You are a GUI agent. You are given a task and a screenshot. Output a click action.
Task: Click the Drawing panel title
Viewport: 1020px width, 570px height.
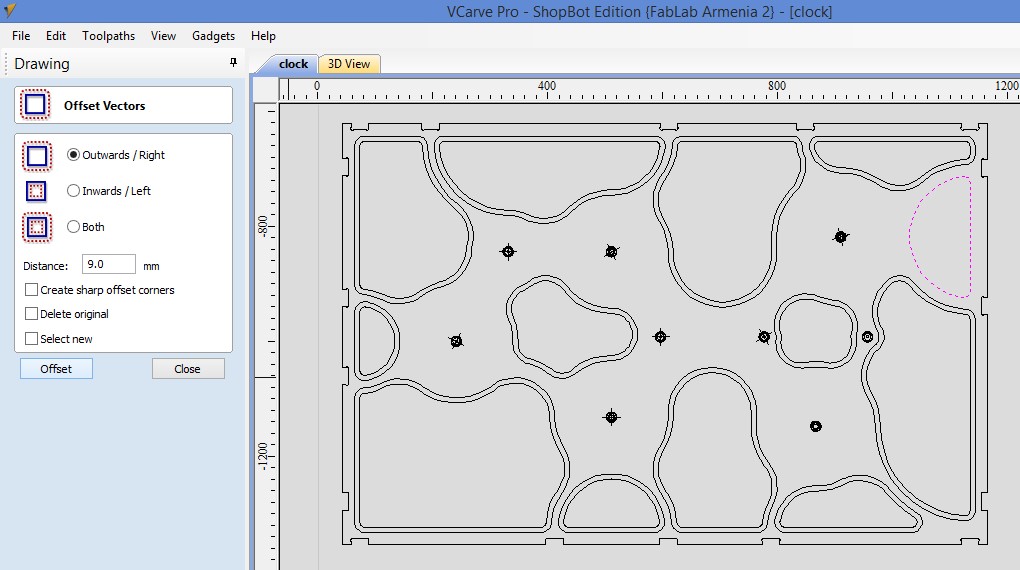pos(42,64)
